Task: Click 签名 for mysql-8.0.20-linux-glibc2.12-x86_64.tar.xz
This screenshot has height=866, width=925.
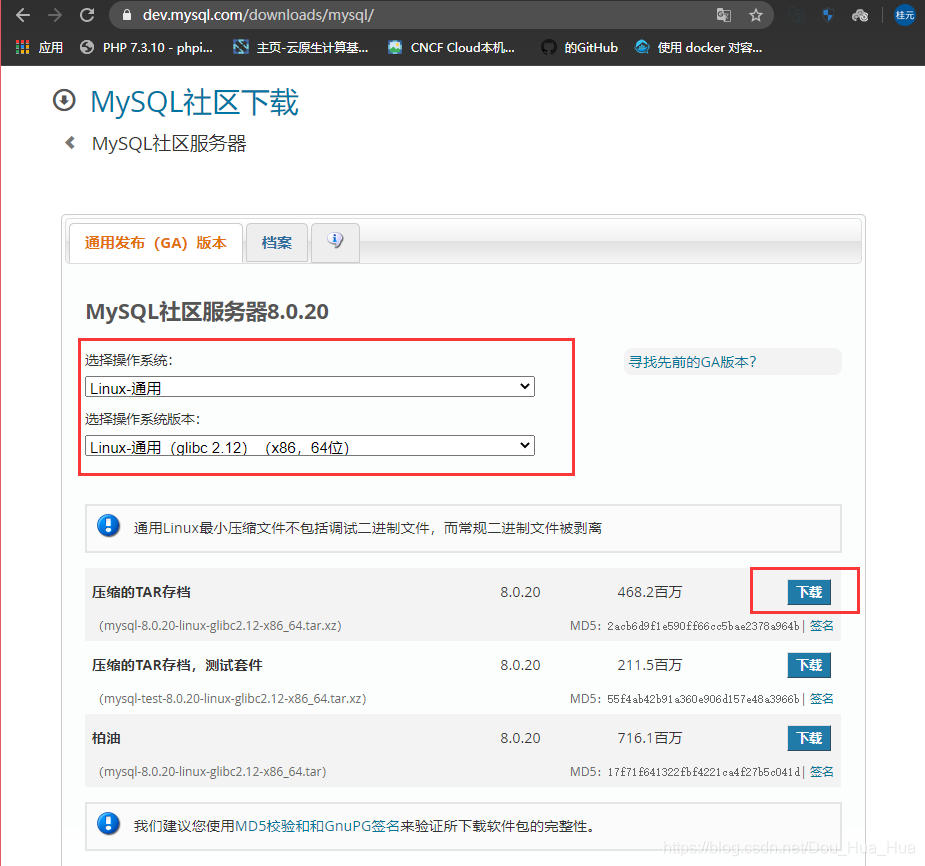Action: point(821,626)
